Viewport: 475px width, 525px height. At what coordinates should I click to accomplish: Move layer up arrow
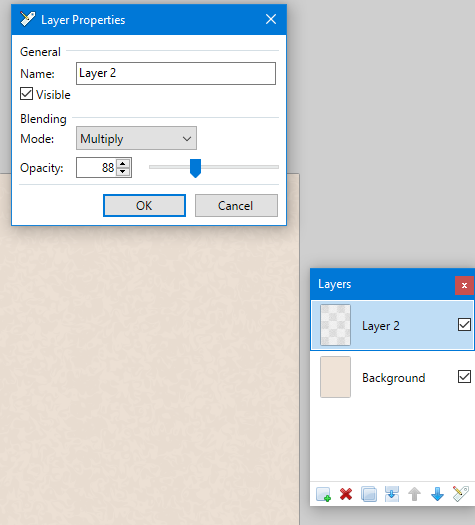[414, 494]
